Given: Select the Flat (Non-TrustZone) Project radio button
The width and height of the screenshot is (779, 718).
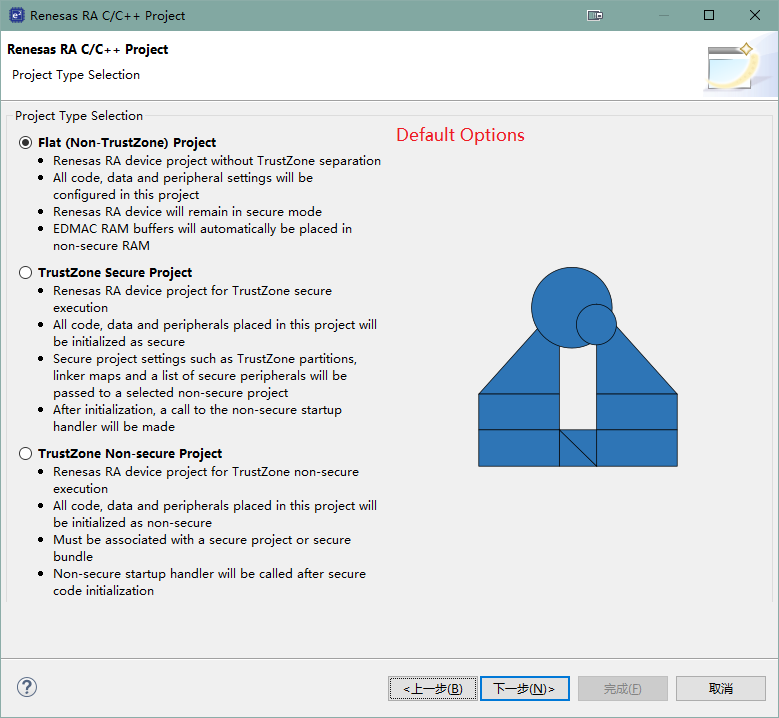Looking at the screenshot, I should 26,143.
